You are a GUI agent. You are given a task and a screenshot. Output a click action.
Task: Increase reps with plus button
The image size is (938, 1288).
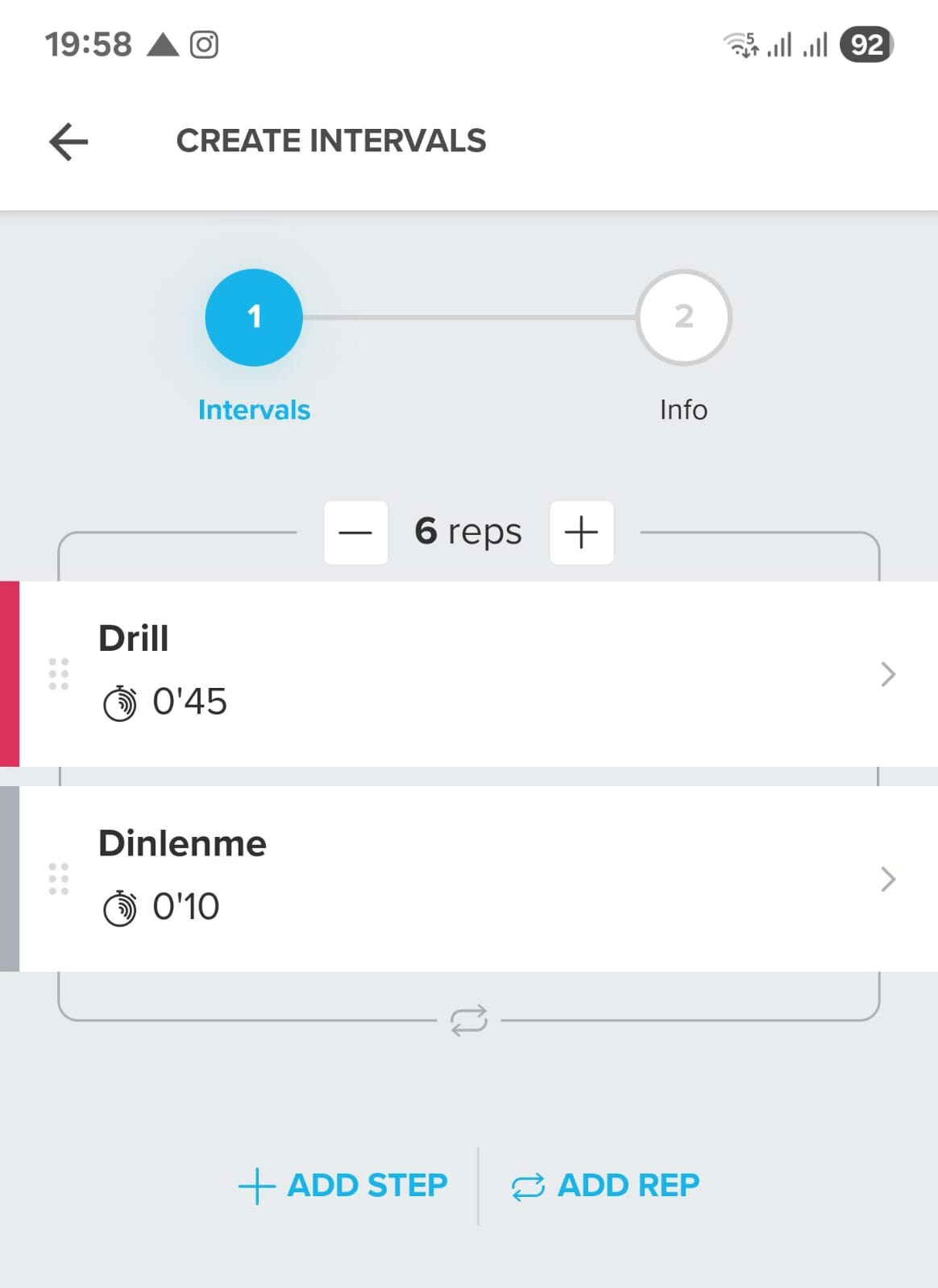pos(581,532)
